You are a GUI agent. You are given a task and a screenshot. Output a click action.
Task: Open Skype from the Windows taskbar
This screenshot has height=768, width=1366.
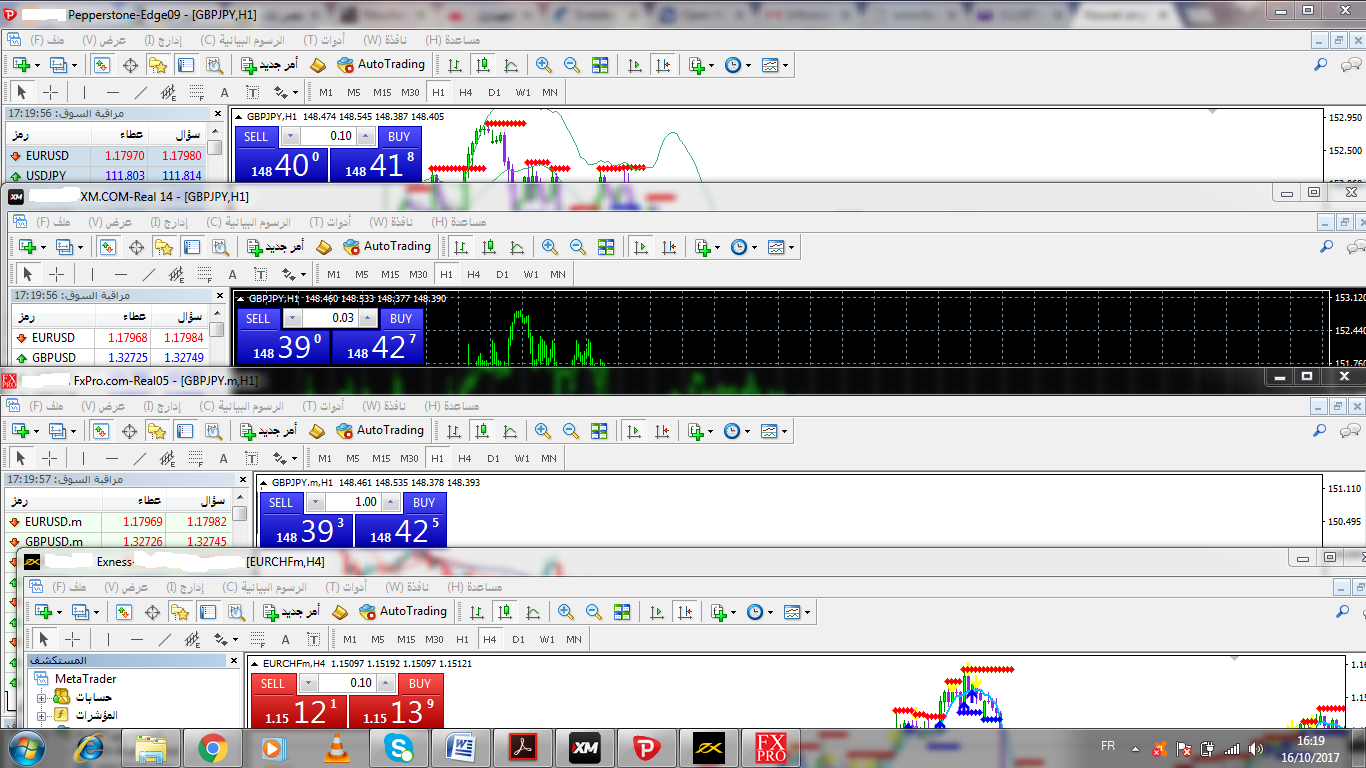(x=398, y=747)
